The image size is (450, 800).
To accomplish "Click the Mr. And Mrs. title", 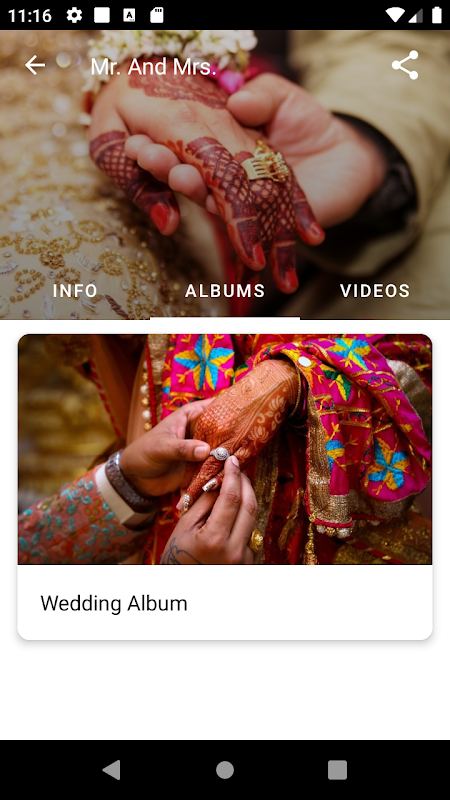I will (154, 66).
